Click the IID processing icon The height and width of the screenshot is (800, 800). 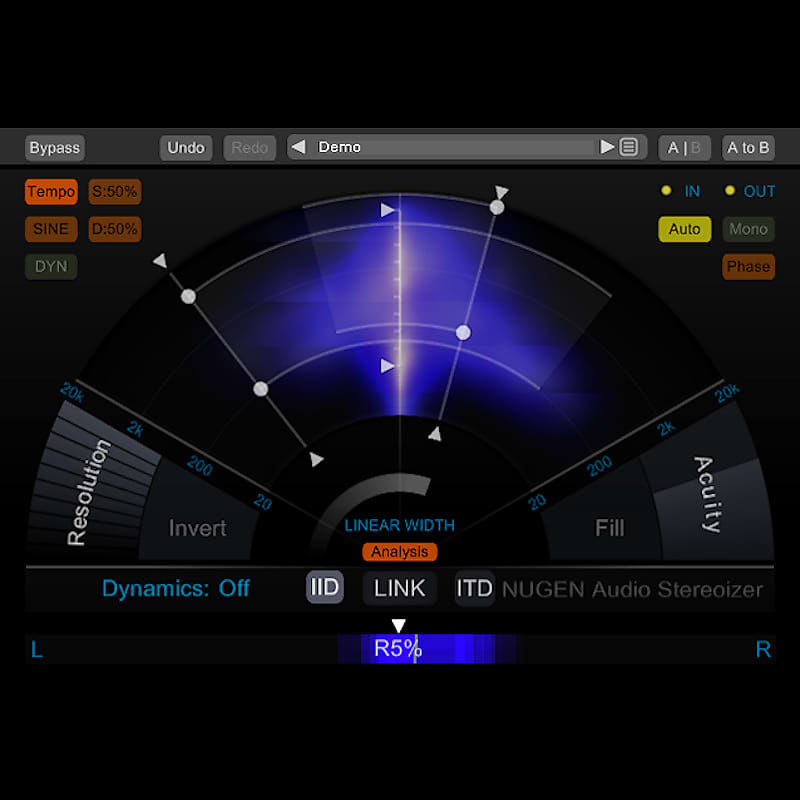tap(323, 589)
